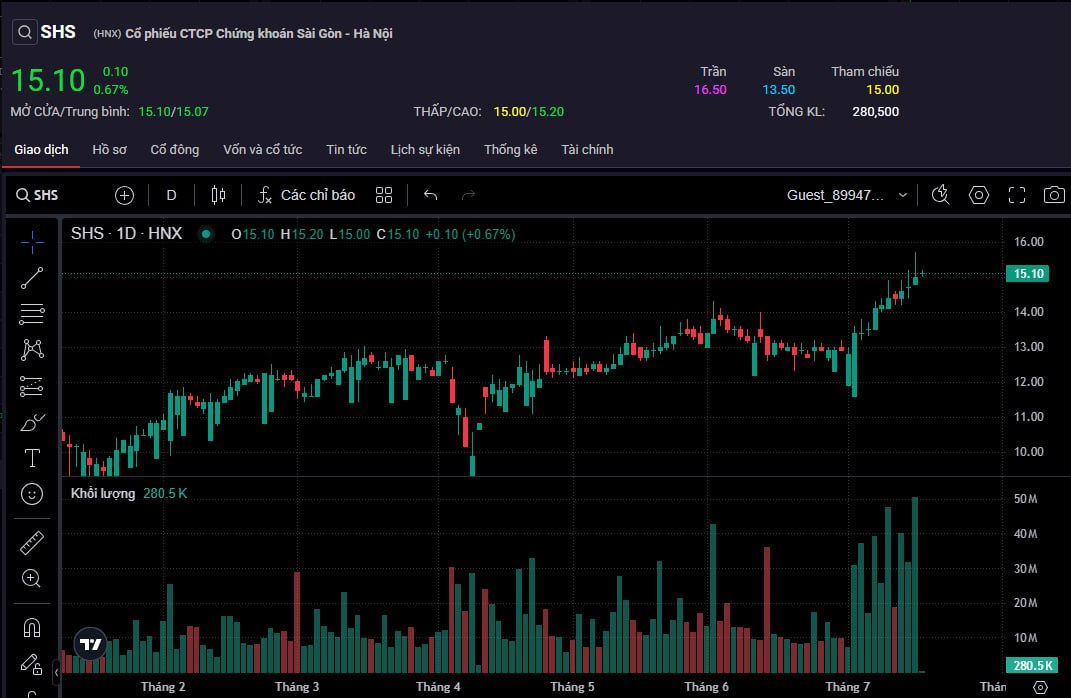
Task: Open the brush drawing tool
Action: click(x=32, y=422)
